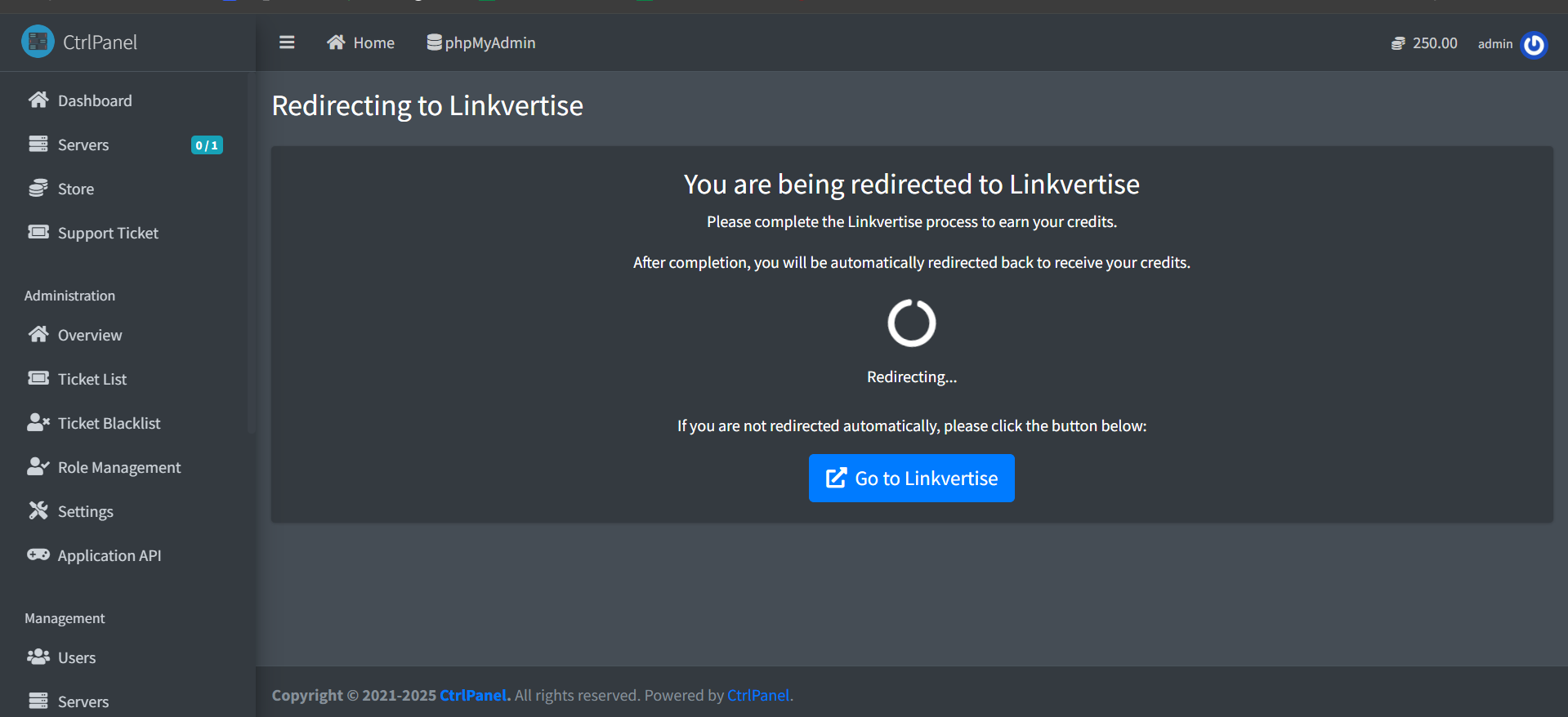This screenshot has width=1568, height=717.
Task: Click the Management Servers stack icon
Action: pos(38,701)
